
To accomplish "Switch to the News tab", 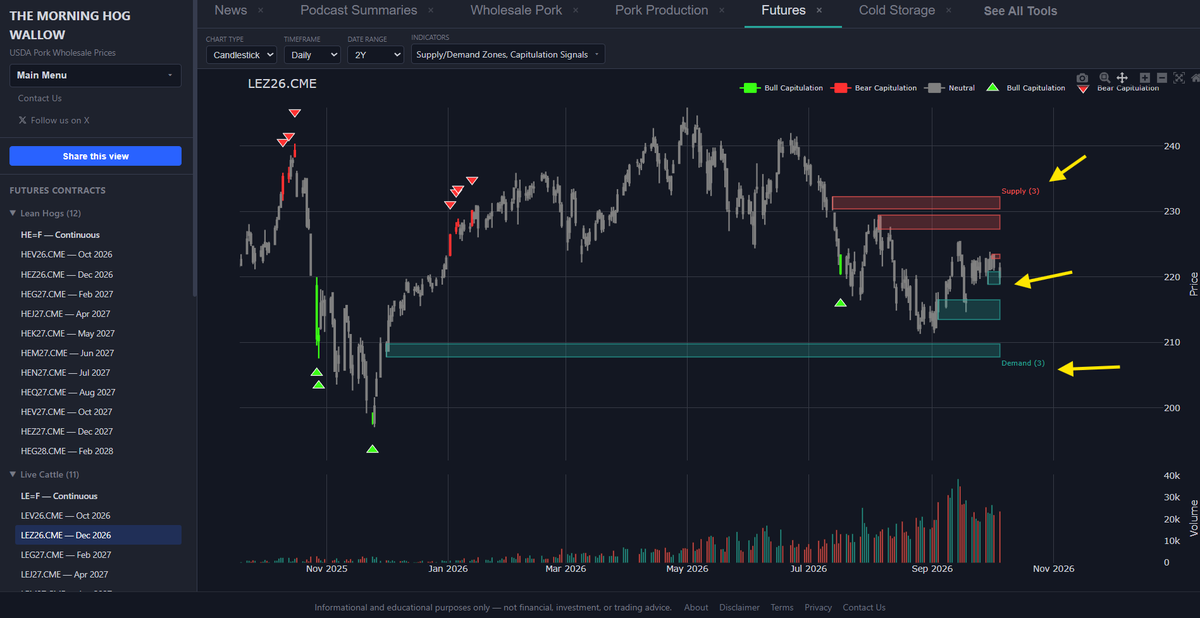I will click(x=230, y=10).
